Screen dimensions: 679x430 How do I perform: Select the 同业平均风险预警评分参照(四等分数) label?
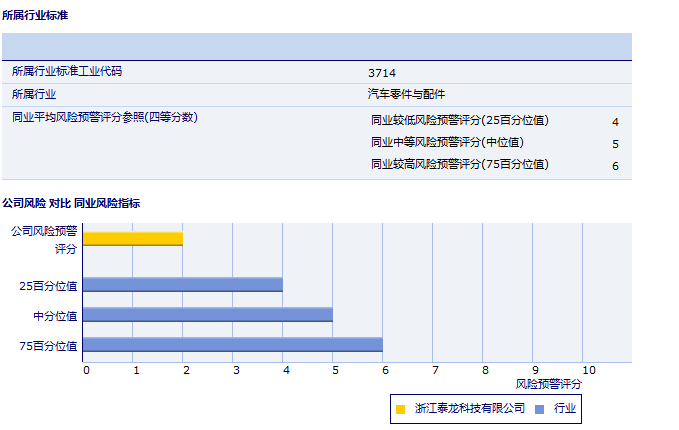point(105,117)
